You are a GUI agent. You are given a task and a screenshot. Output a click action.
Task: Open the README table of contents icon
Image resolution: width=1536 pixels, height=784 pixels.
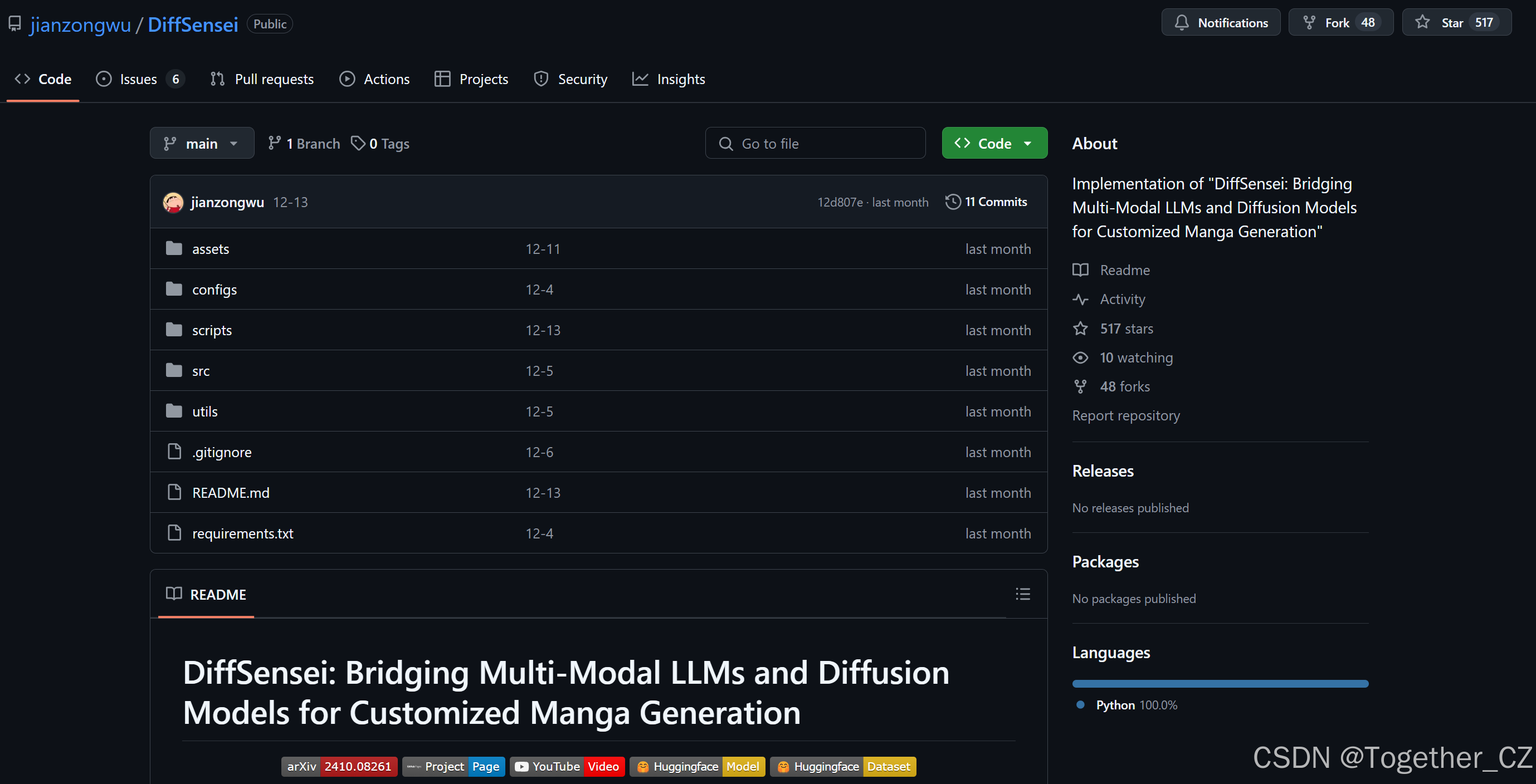point(1023,594)
